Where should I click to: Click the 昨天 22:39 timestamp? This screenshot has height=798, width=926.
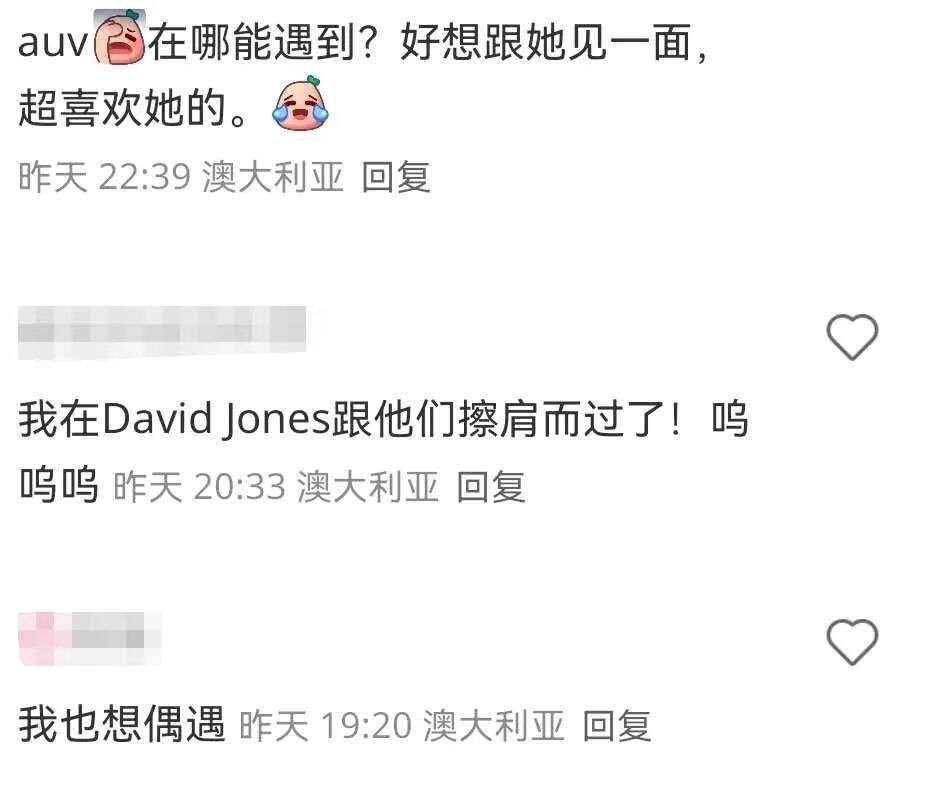point(105,177)
